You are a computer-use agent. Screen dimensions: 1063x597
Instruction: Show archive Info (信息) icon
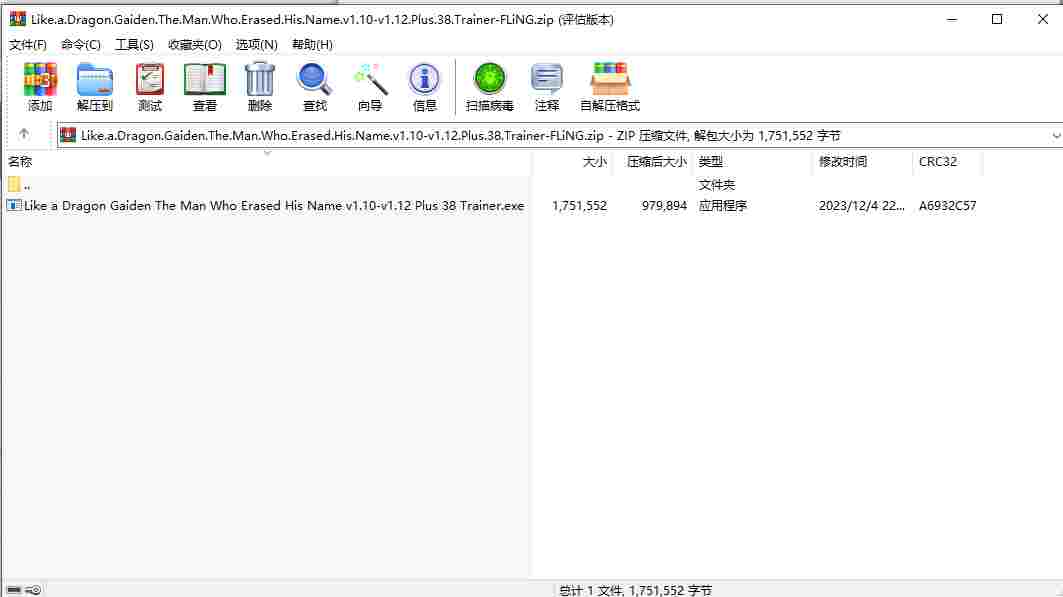[x=424, y=86]
